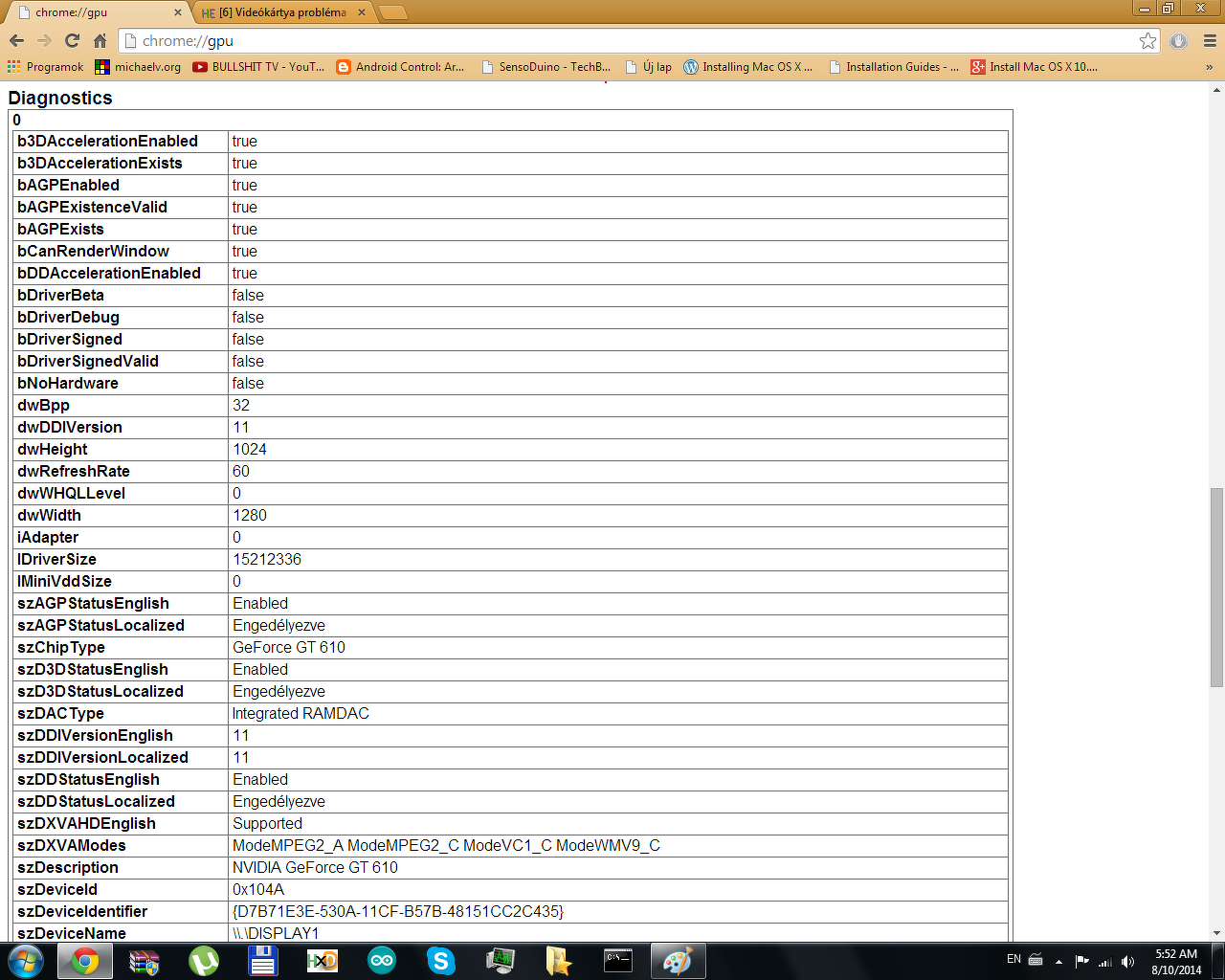Screen dimensions: 1225x980
Task: Click the keyboard icon in the system tray
Action: pyautogui.click(x=1036, y=960)
